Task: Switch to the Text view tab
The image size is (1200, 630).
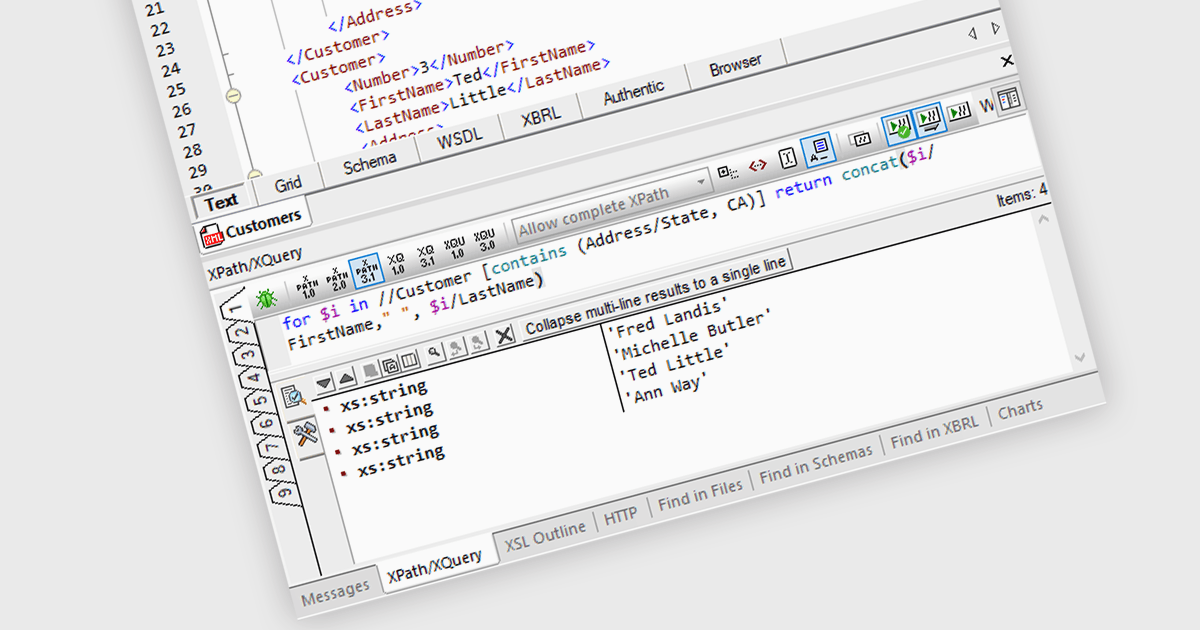Action: [222, 202]
